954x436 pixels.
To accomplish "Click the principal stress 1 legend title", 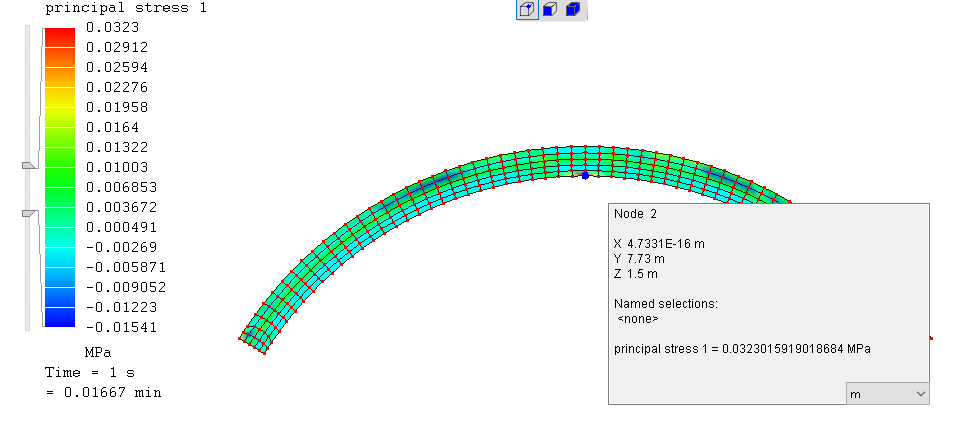I will [x=126, y=8].
